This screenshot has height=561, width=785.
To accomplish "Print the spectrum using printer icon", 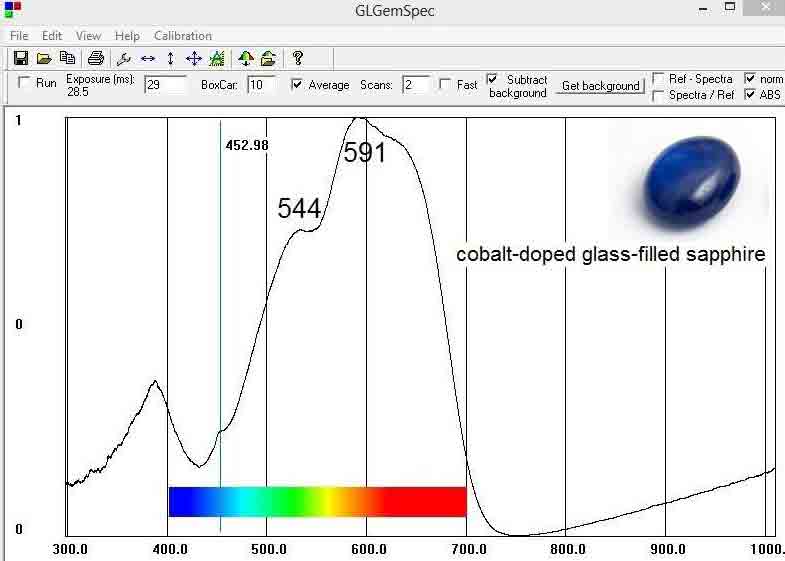I will tap(96, 58).
